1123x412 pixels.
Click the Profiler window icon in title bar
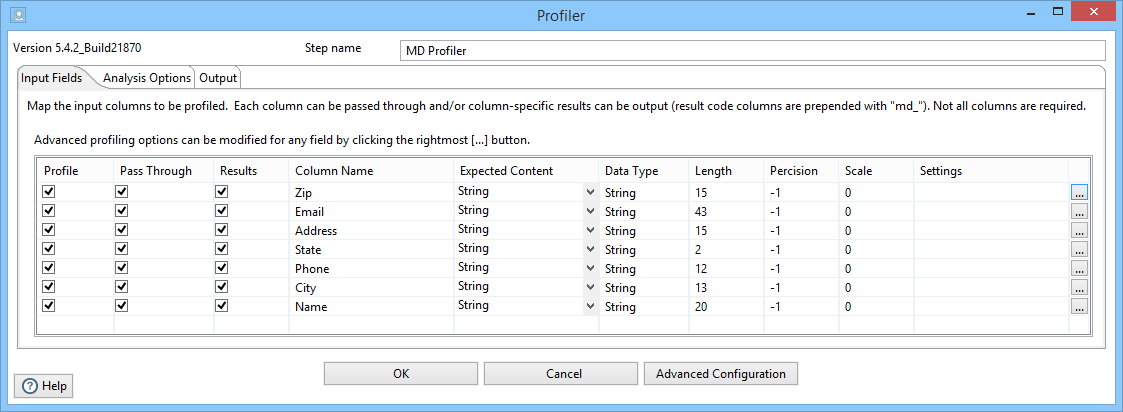[x=17, y=15]
